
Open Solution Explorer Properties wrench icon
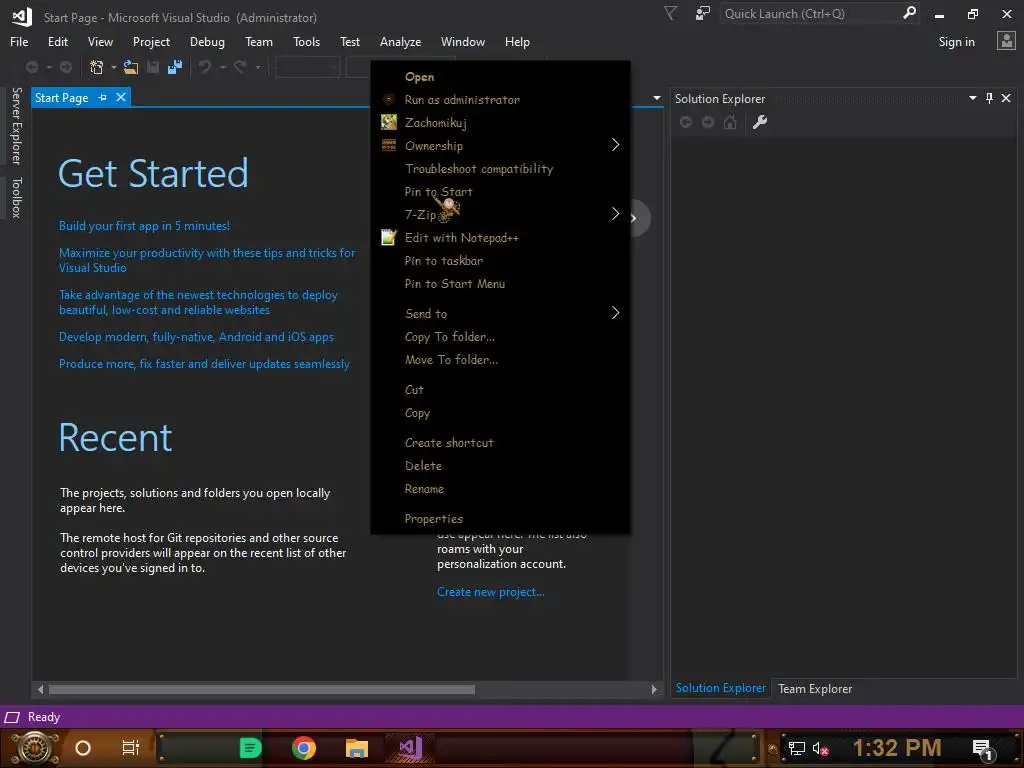pyautogui.click(x=760, y=122)
